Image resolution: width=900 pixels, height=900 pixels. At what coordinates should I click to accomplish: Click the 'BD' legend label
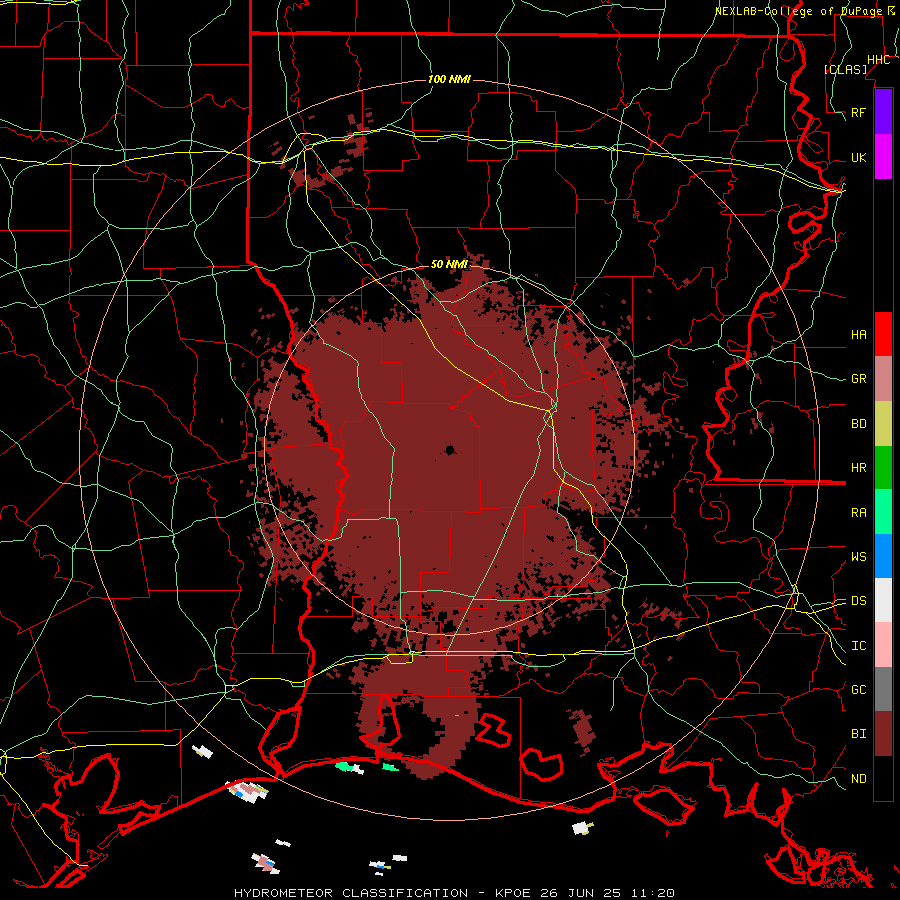click(x=859, y=424)
